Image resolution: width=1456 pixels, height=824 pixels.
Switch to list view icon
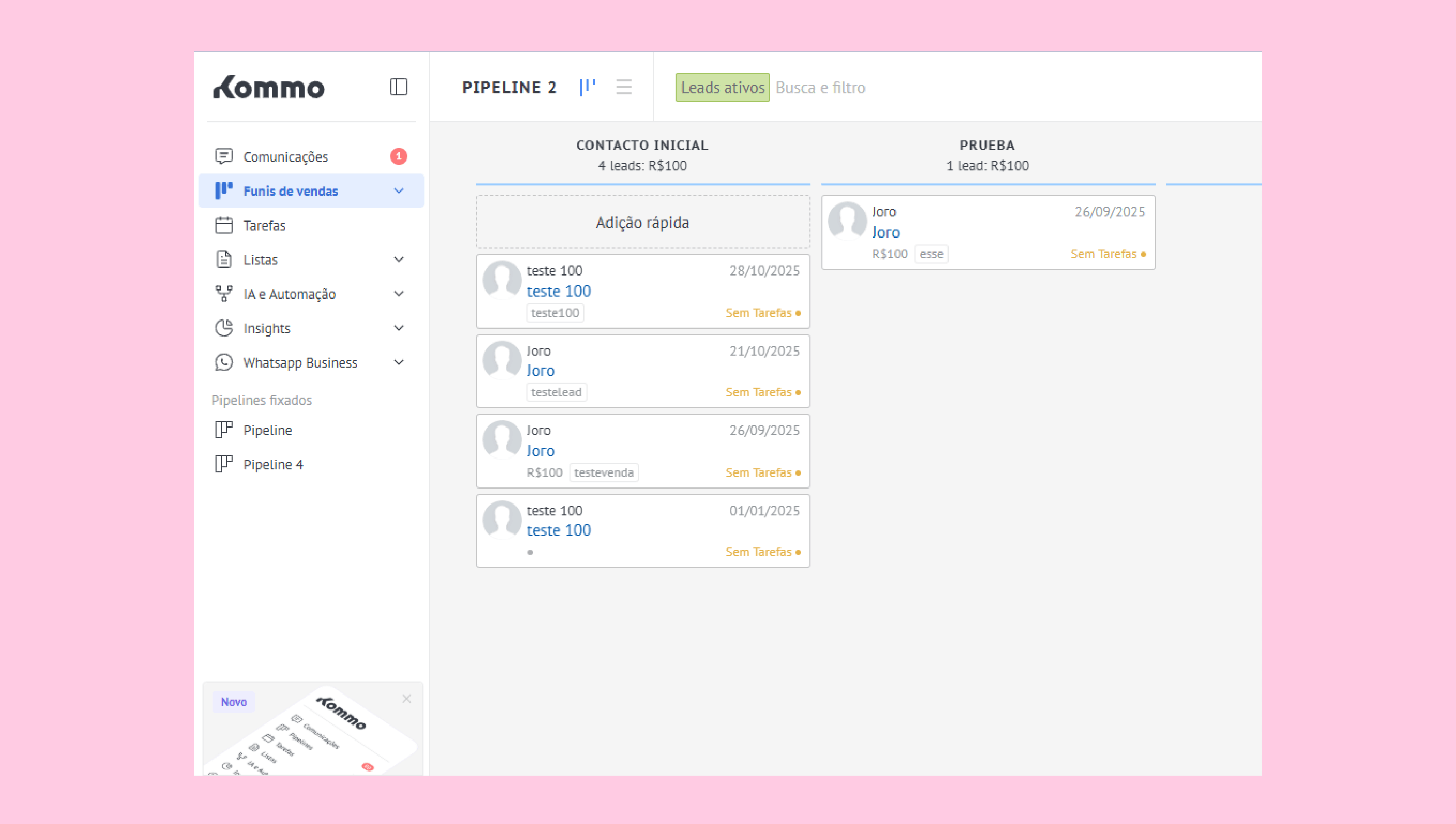[x=623, y=87]
